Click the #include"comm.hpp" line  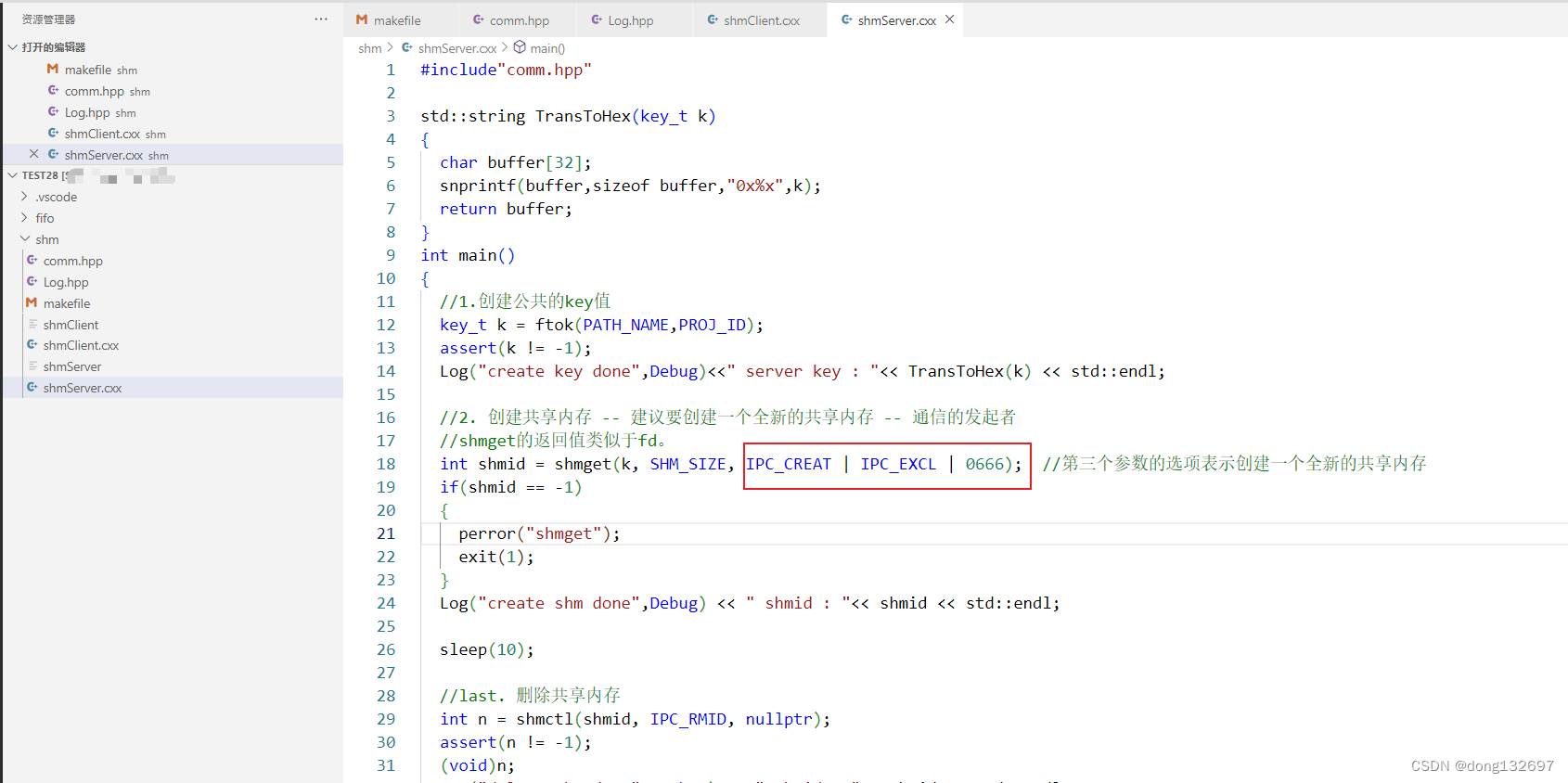click(506, 70)
